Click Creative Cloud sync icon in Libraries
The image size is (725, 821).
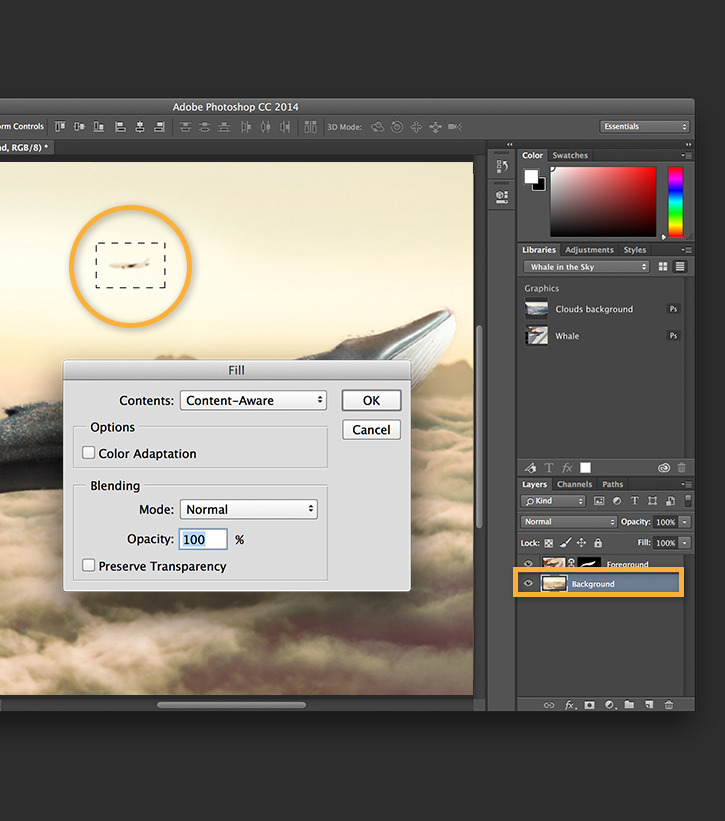664,468
